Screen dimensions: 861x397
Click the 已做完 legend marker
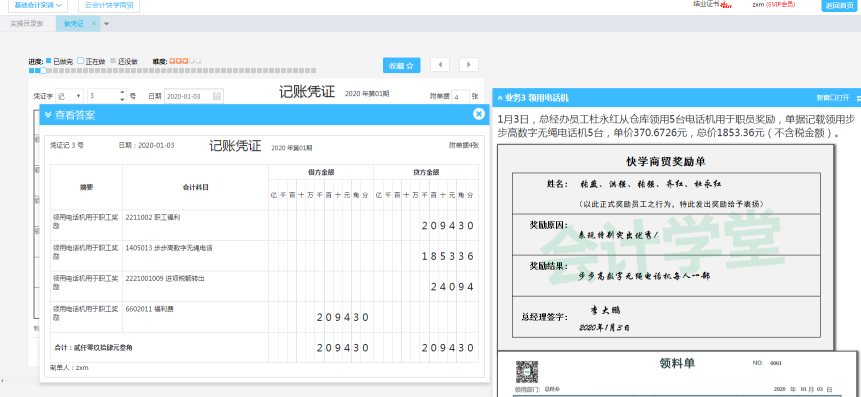click(x=48, y=61)
